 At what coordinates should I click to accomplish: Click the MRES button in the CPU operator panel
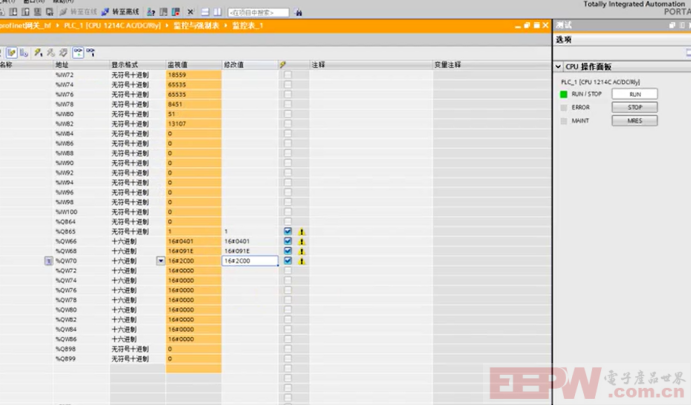coord(635,120)
